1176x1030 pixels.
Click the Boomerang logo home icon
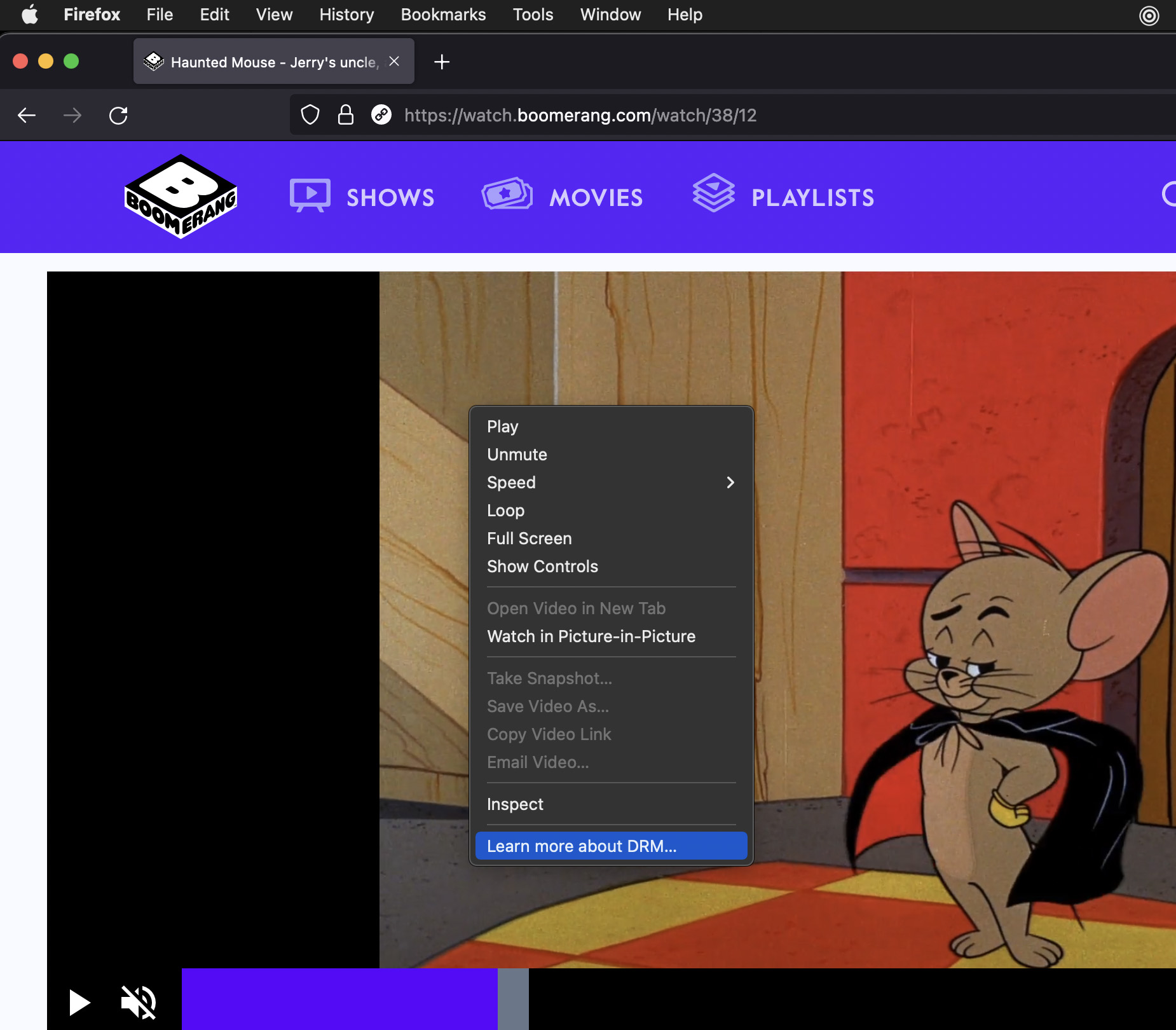pyautogui.click(x=181, y=196)
